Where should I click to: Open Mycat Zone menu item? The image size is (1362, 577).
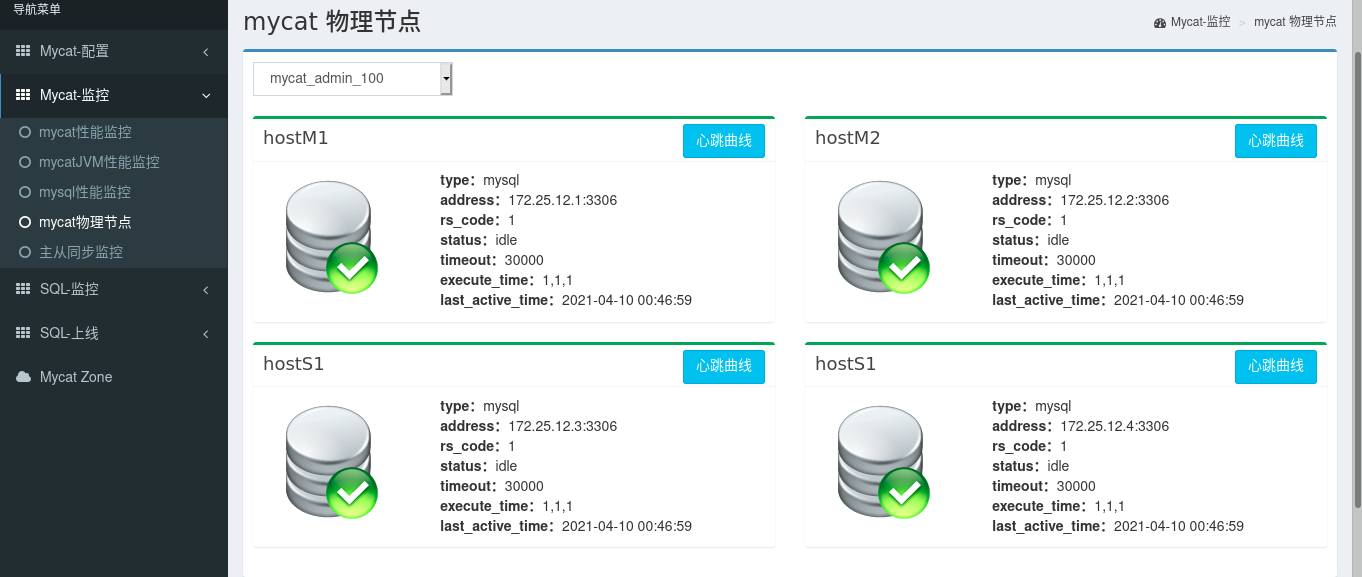point(114,377)
